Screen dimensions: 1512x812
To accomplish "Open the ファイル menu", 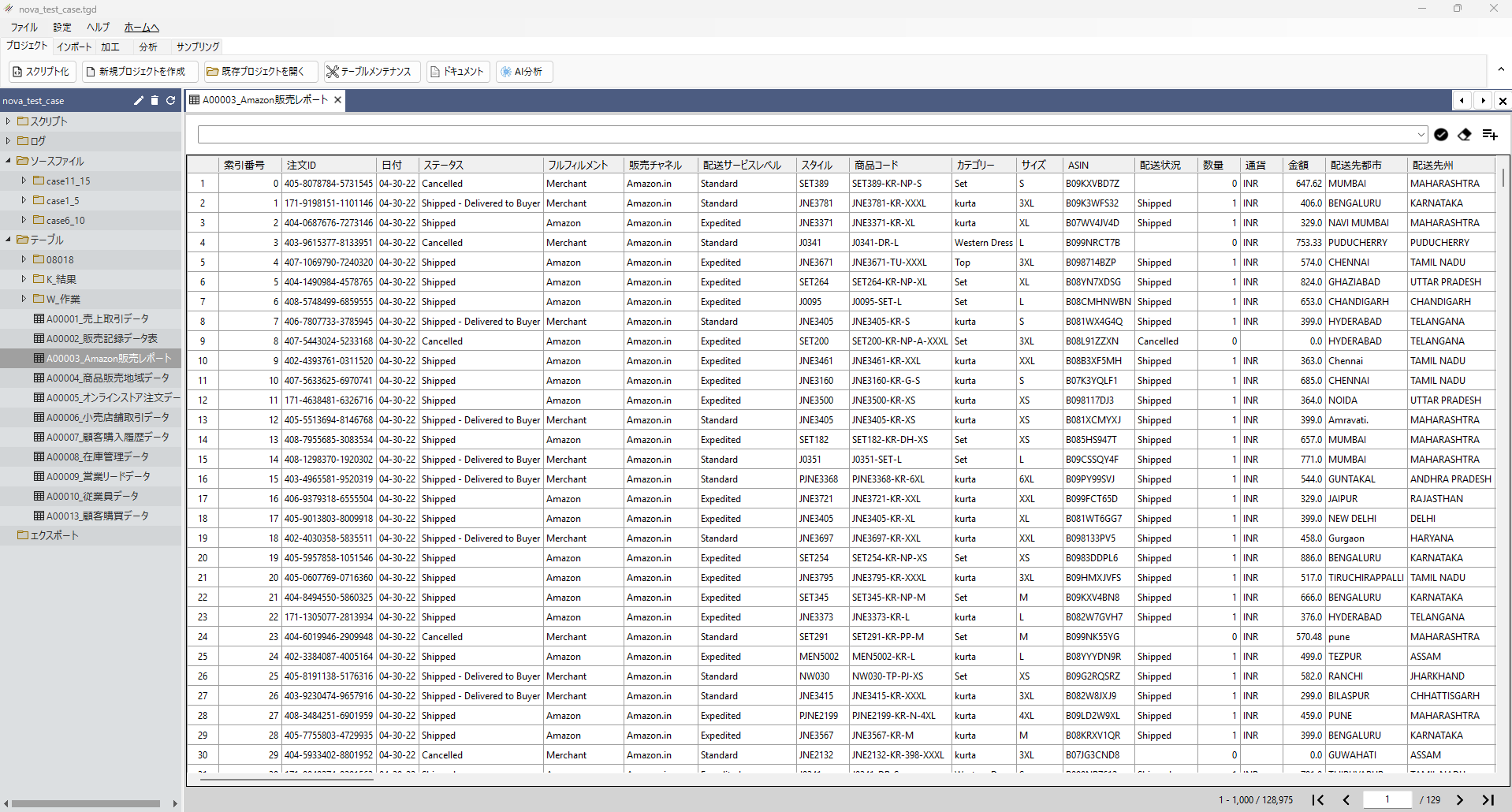I will pos(22,27).
